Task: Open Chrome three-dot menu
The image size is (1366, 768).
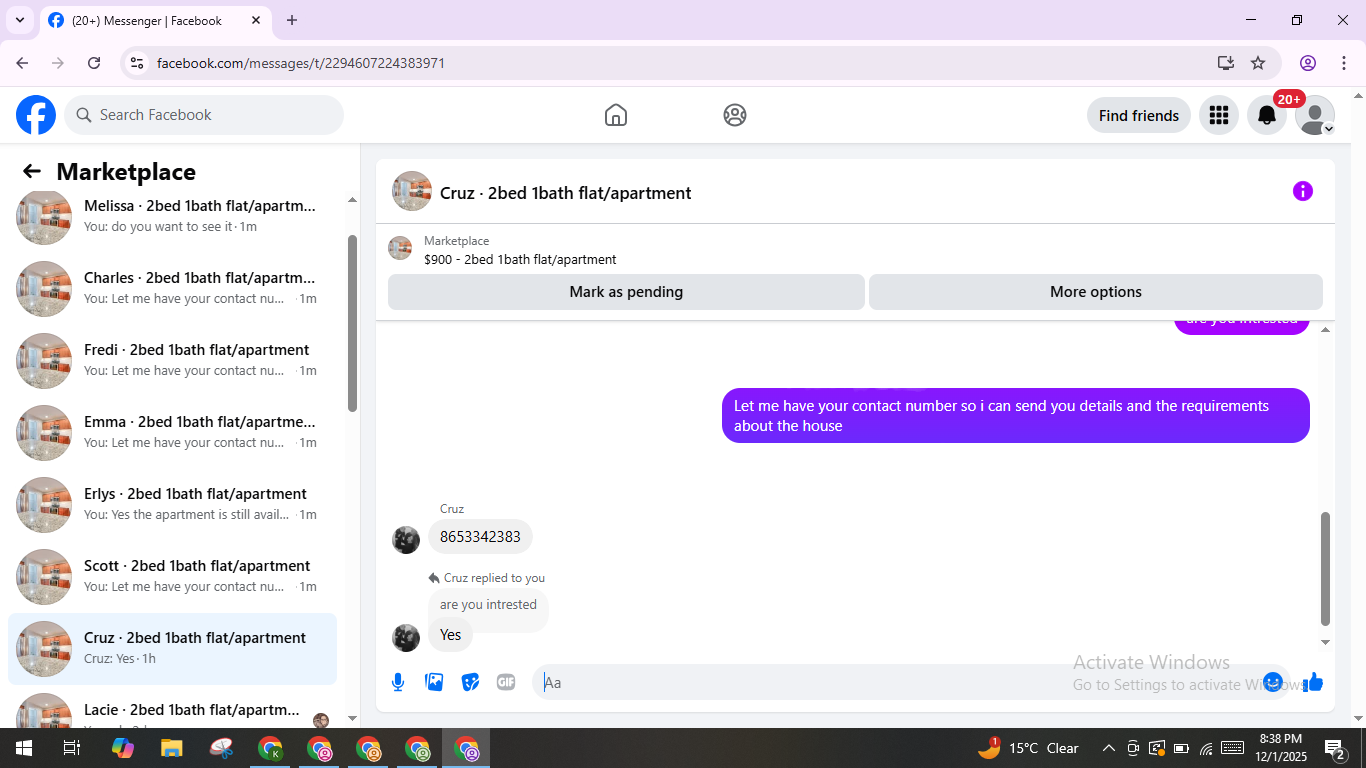Action: [1344, 63]
